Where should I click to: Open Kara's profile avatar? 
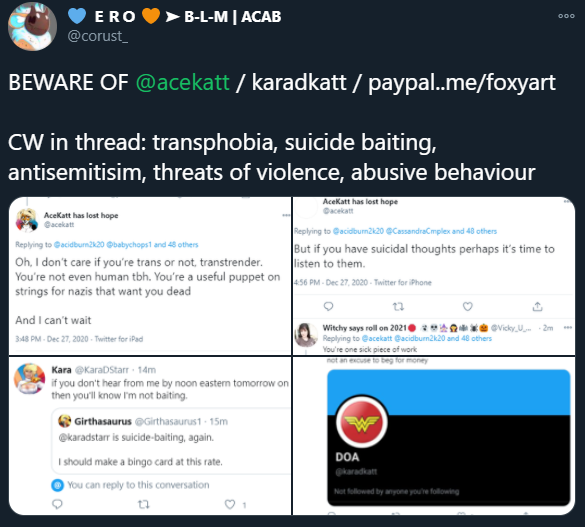(29, 379)
